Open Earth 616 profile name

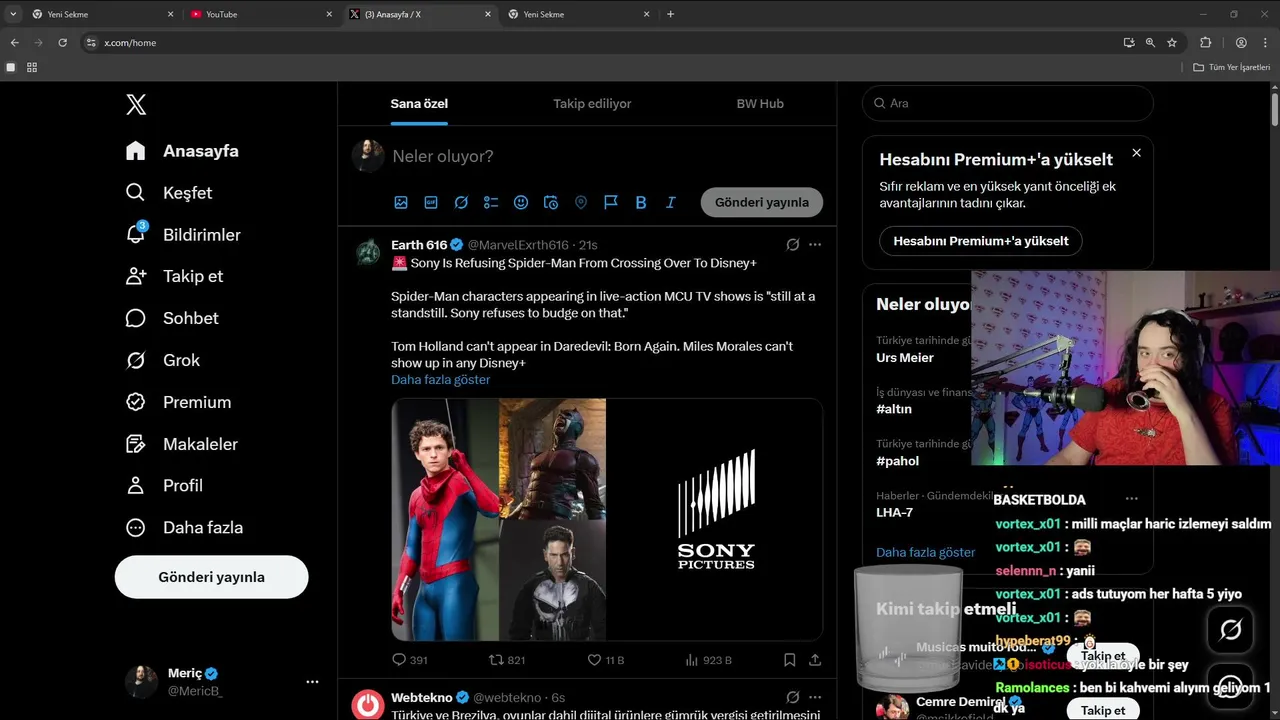[419, 245]
